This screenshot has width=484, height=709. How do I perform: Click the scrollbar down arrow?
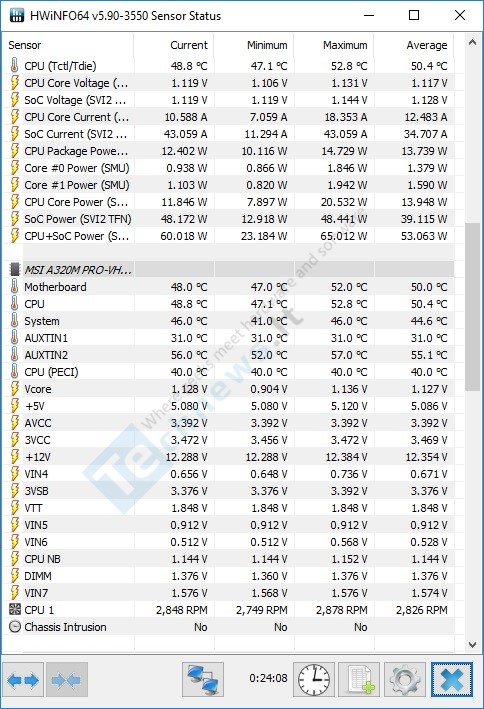pos(472,644)
